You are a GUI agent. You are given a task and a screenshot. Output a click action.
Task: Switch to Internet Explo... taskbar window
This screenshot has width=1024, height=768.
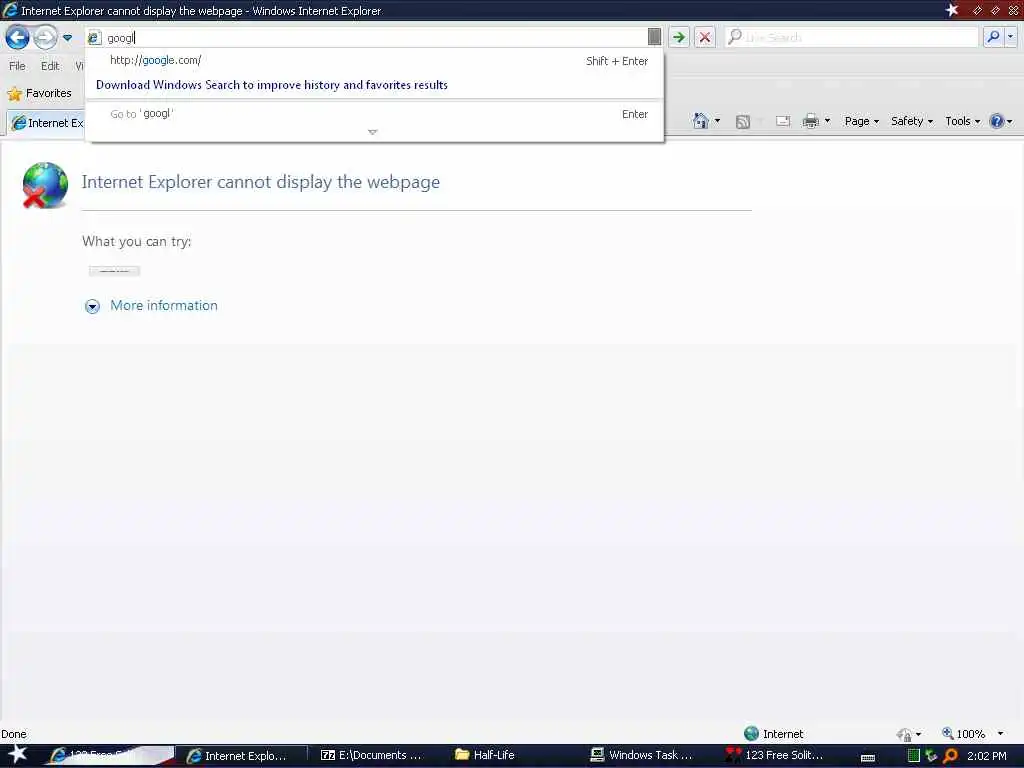tap(242, 756)
